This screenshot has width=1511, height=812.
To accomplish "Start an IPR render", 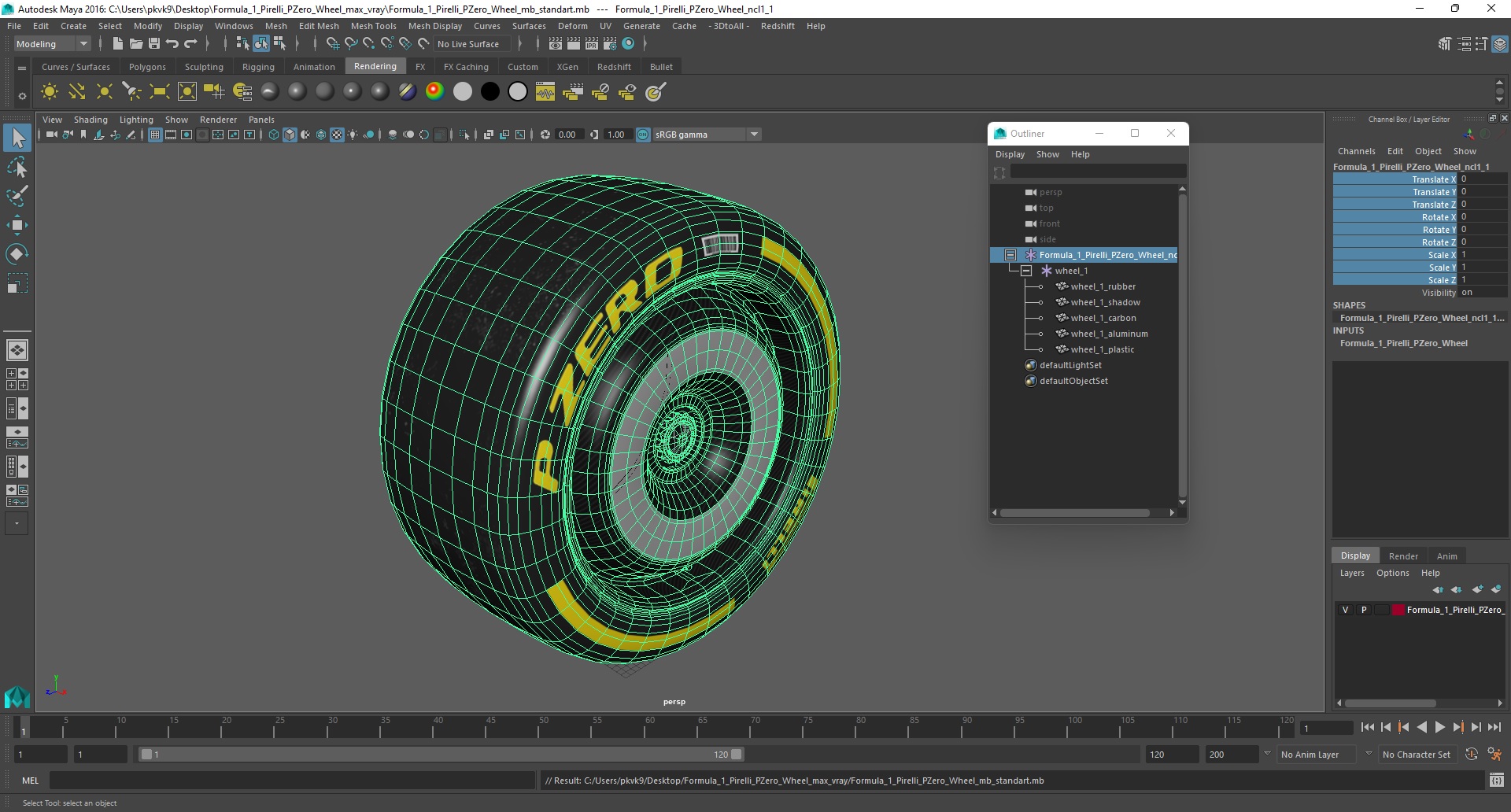I will click(x=592, y=44).
